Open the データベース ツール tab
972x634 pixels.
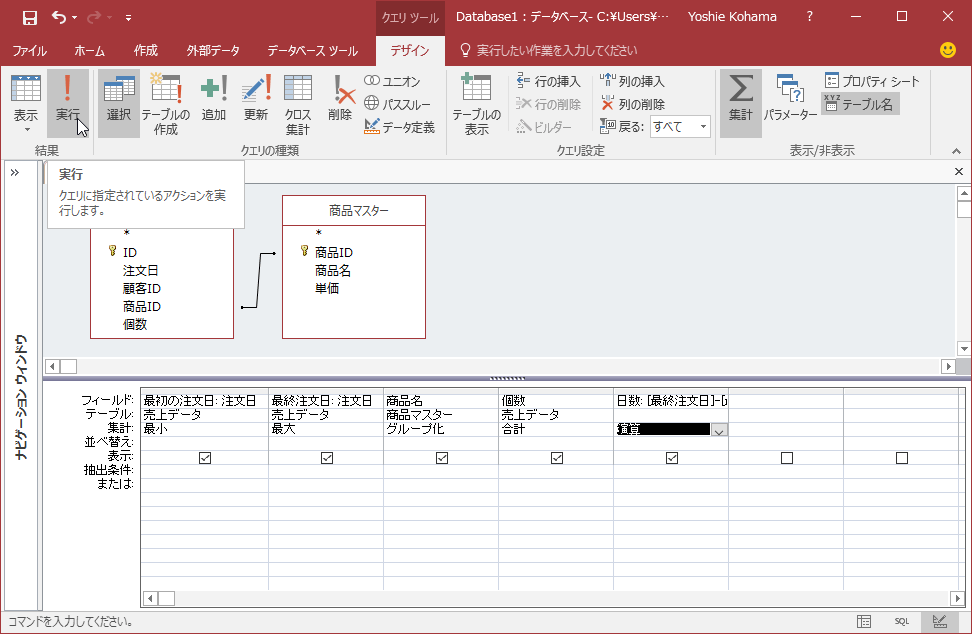point(312,50)
